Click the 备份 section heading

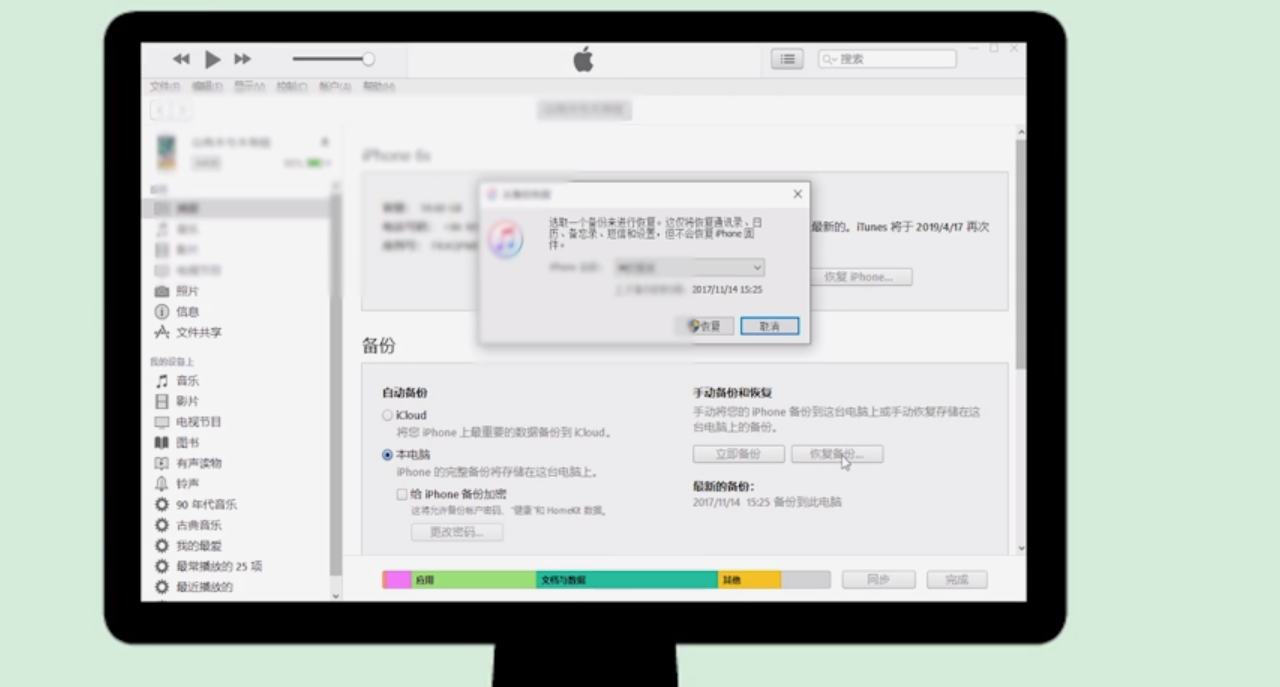coord(379,345)
